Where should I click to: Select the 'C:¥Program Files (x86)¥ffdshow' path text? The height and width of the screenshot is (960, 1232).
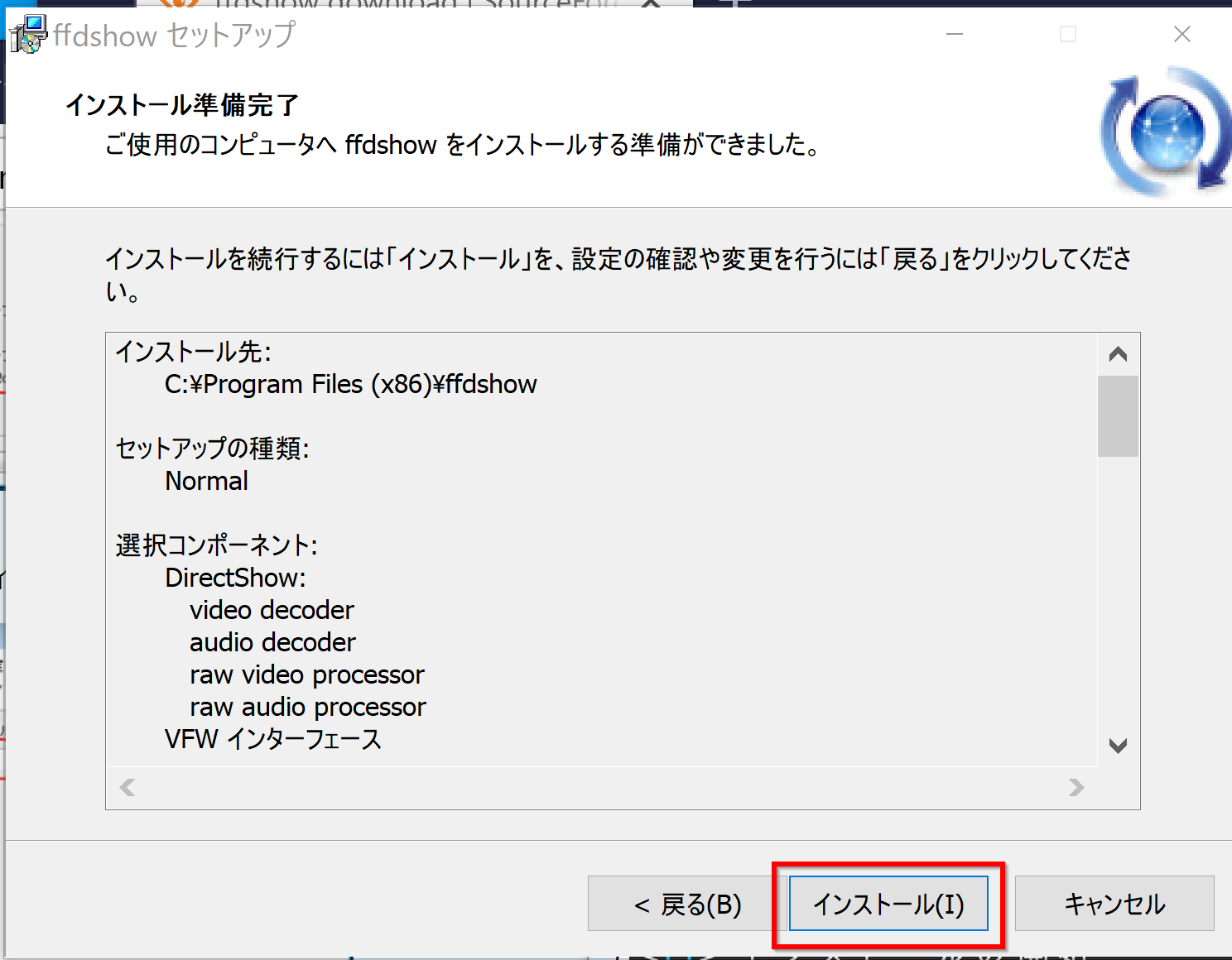(x=351, y=385)
